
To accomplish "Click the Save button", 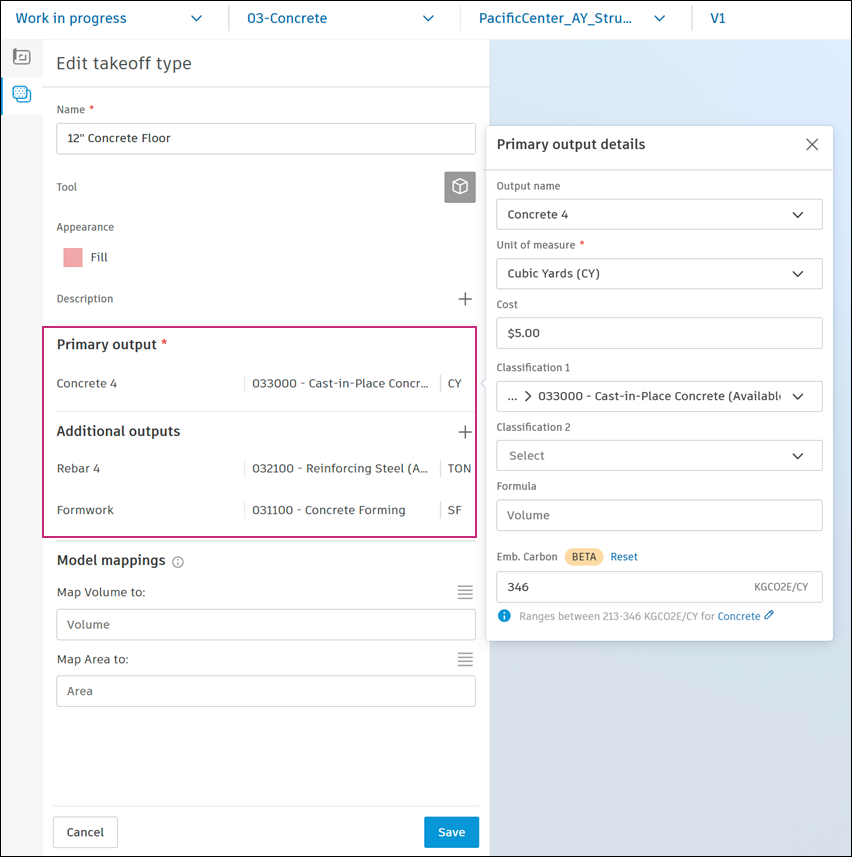I will (451, 832).
